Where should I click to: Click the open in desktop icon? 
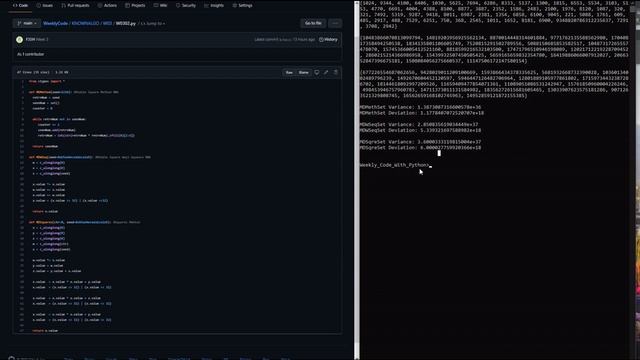pyautogui.click(x=317, y=72)
